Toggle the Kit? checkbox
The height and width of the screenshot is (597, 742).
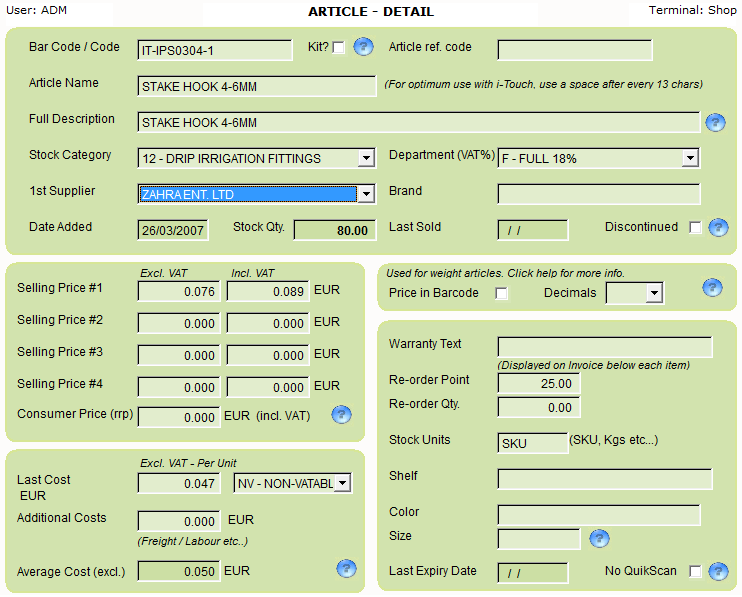coord(338,48)
